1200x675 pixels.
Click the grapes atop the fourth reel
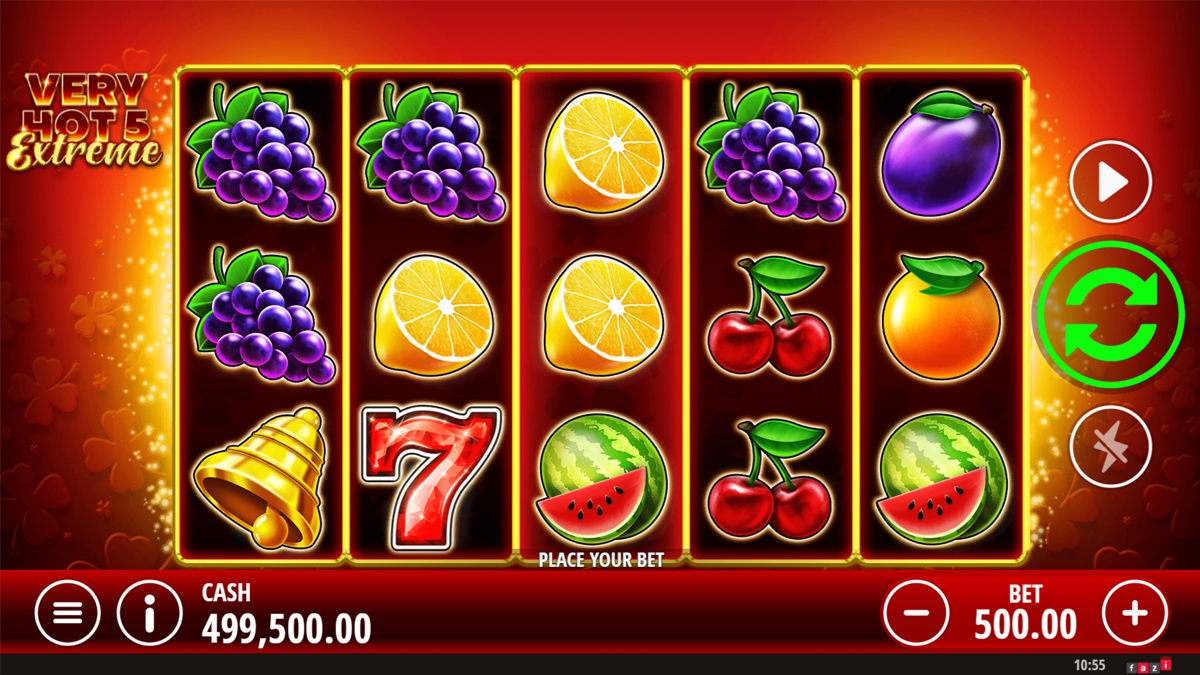coord(770,152)
